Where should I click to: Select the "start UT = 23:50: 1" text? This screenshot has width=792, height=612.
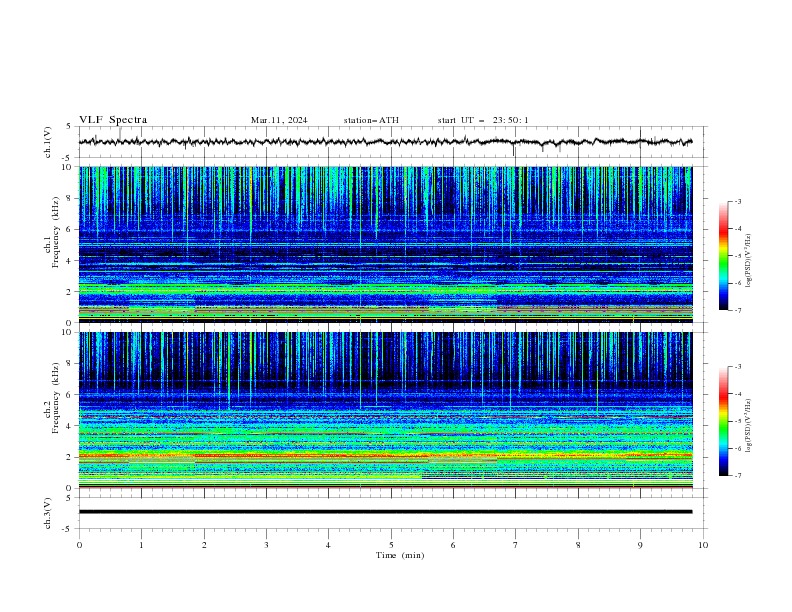(x=483, y=120)
